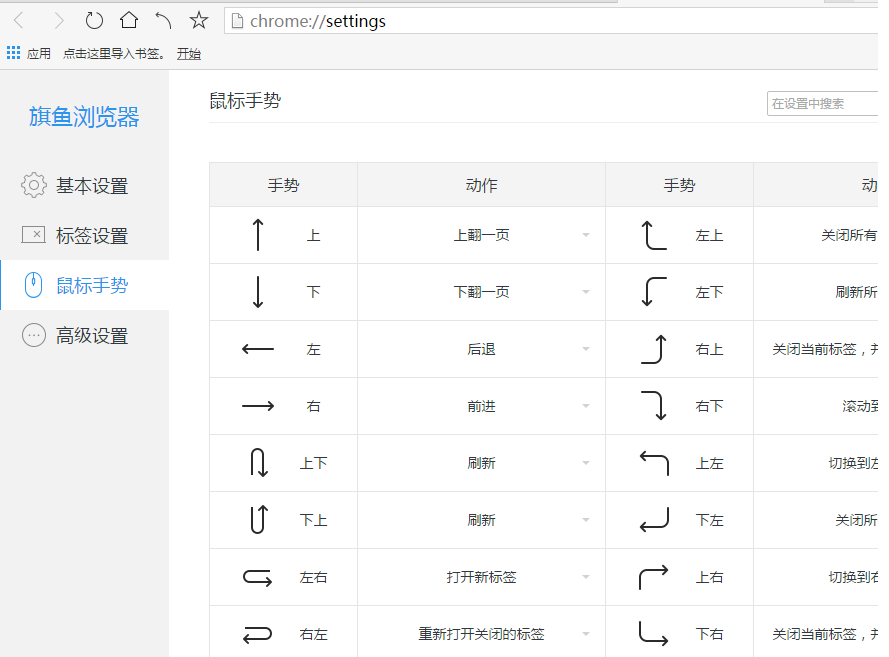Screen dimensions: 889x657
Task: Click the mouse icon next to 鼠标手势
Action: click(33, 285)
